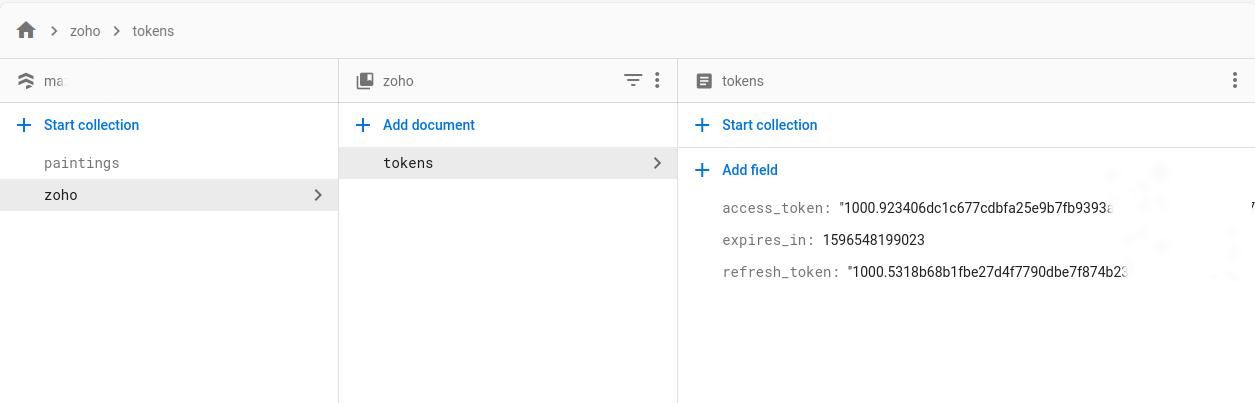1255x403 pixels.
Task: Click the document icon beside tokens header
Action: pos(704,81)
